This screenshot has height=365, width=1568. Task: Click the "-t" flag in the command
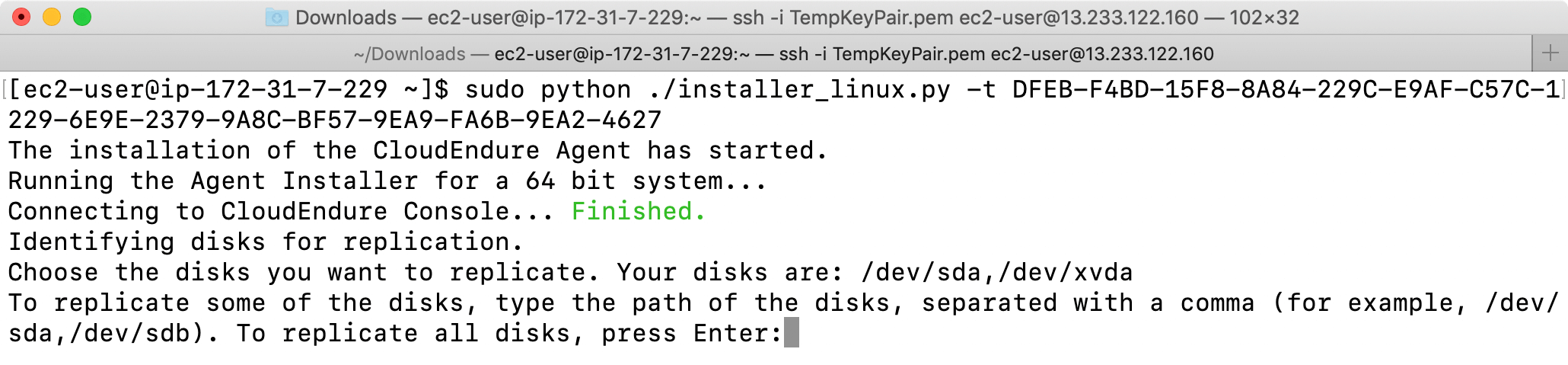coord(981,90)
